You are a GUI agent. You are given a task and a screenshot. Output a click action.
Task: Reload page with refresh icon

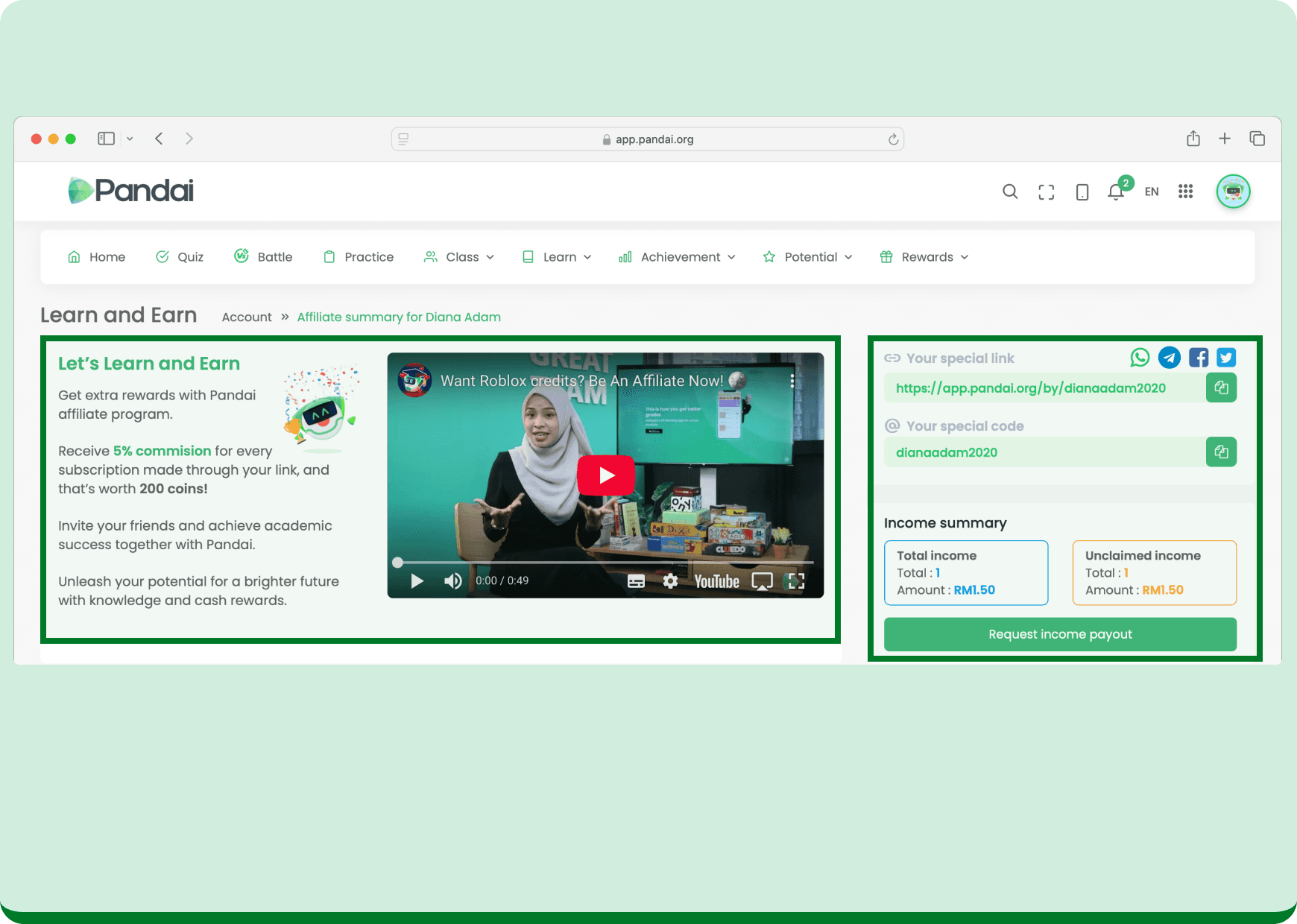tap(893, 139)
